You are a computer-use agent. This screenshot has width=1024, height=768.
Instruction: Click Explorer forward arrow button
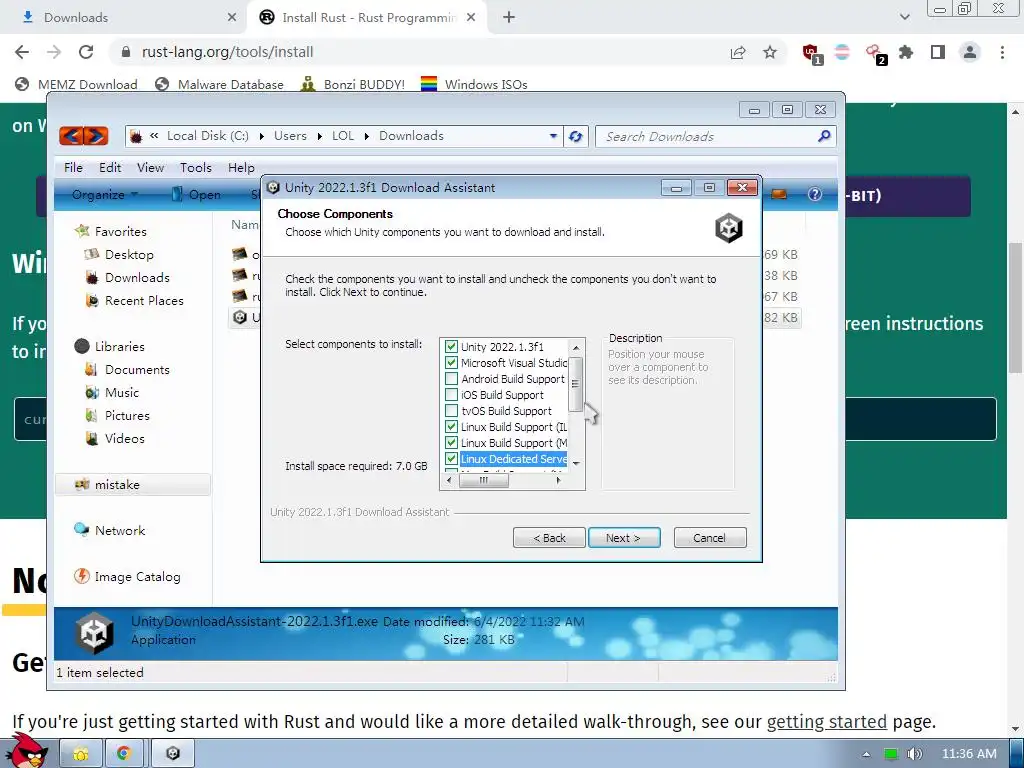click(x=96, y=136)
